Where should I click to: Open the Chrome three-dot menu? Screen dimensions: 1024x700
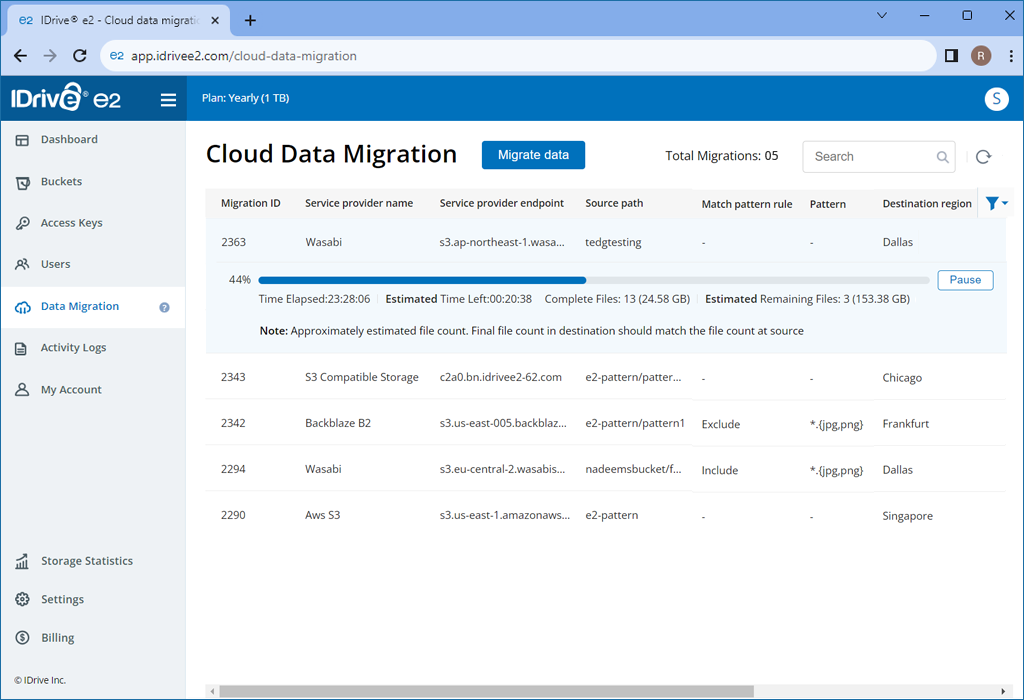coord(1010,56)
